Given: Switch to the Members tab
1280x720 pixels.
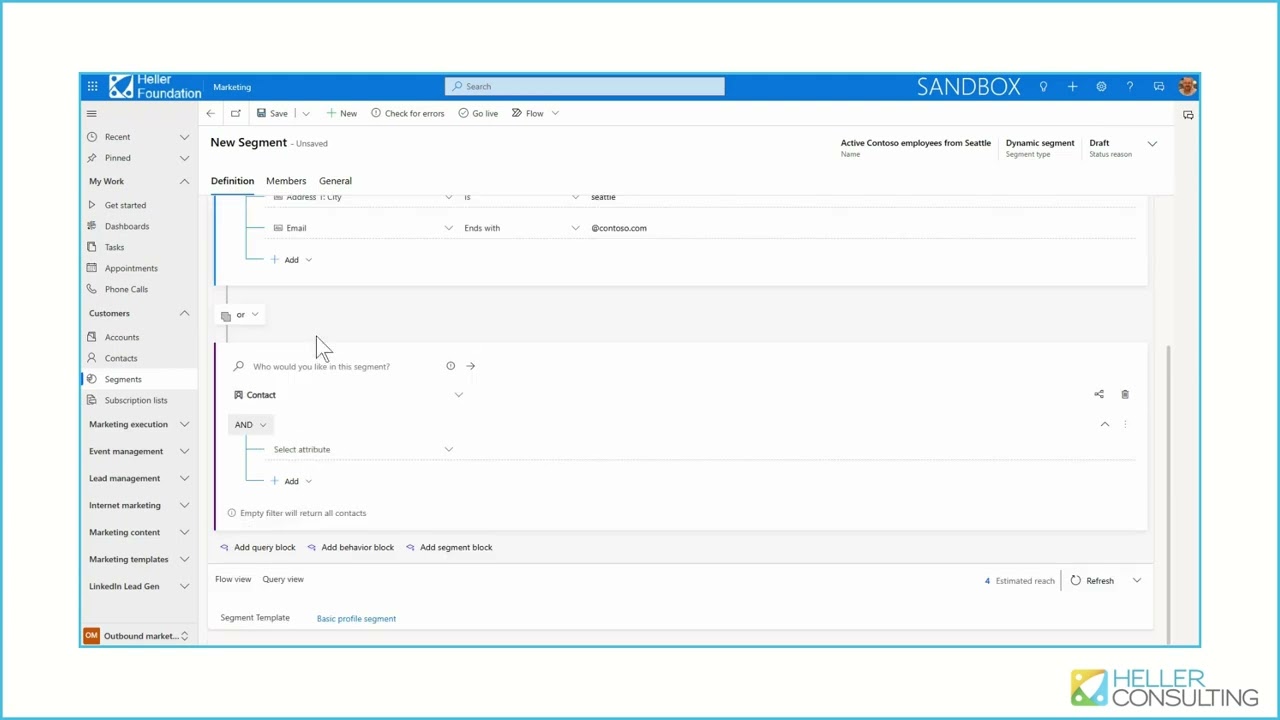Looking at the screenshot, I should [x=286, y=181].
